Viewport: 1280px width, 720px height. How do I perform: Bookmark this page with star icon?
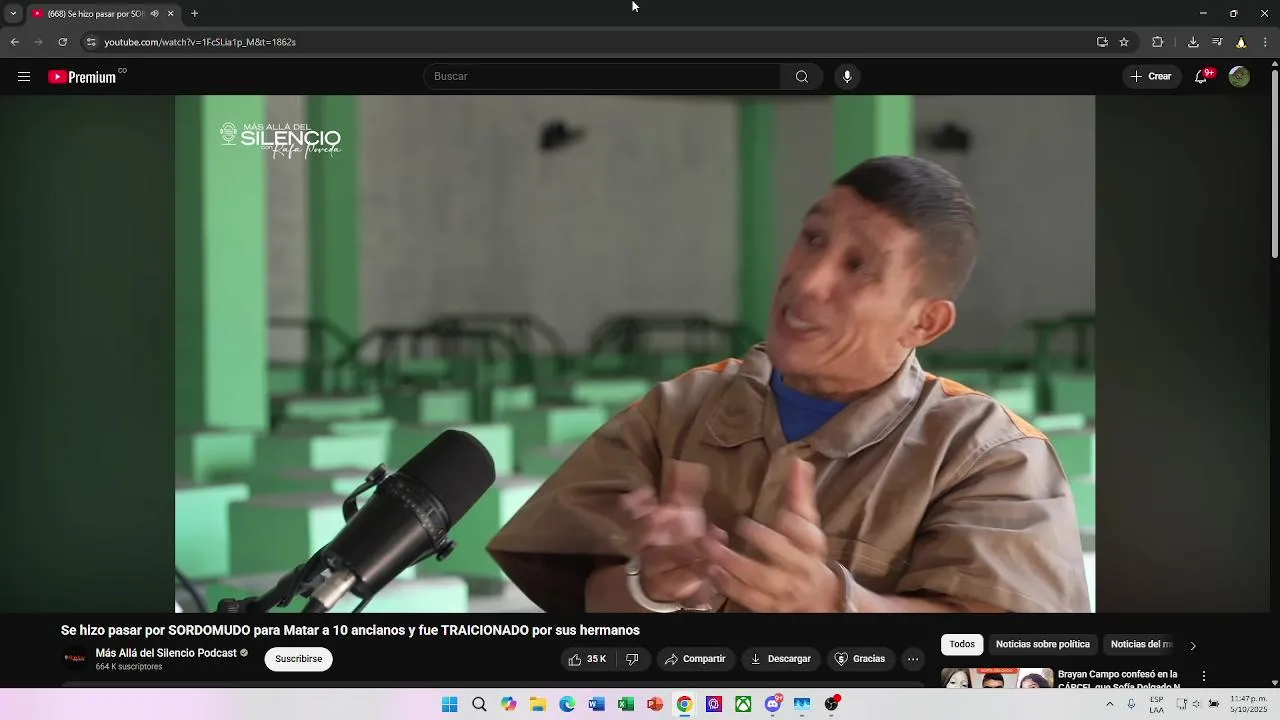(1124, 42)
